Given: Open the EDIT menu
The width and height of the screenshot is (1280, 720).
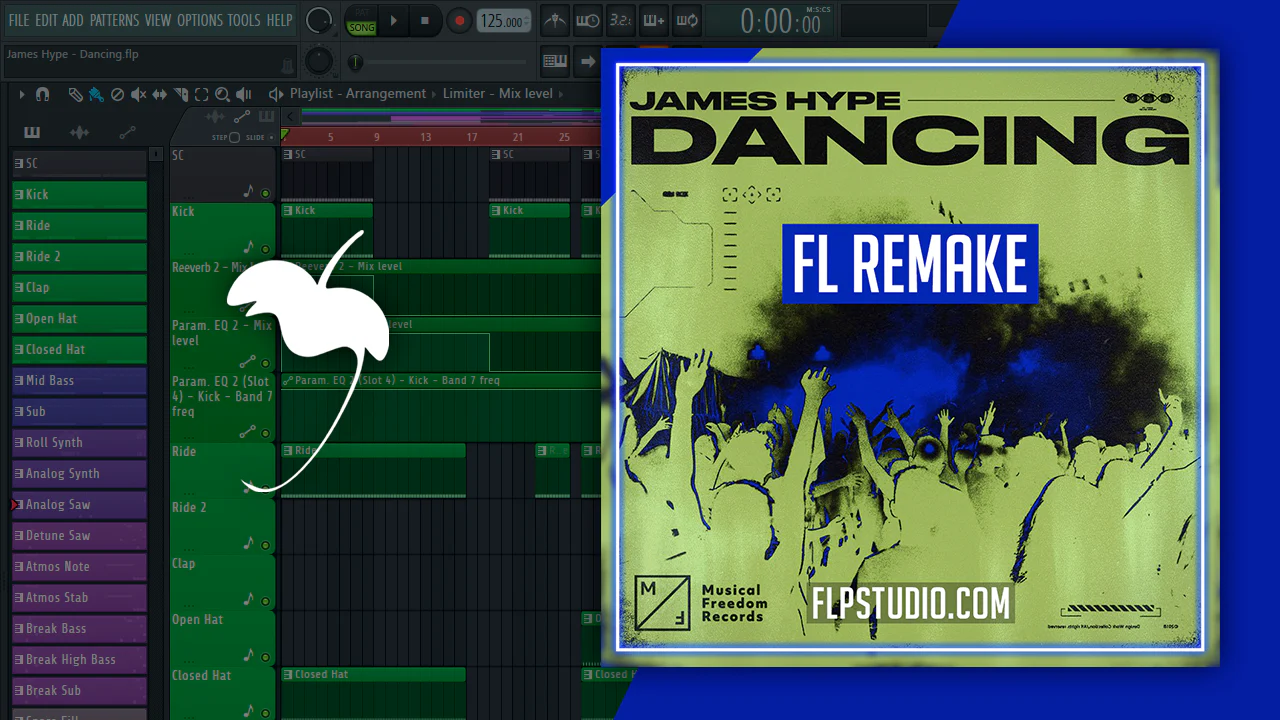Looking at the screenshot, I should click(x=46, y=20).
